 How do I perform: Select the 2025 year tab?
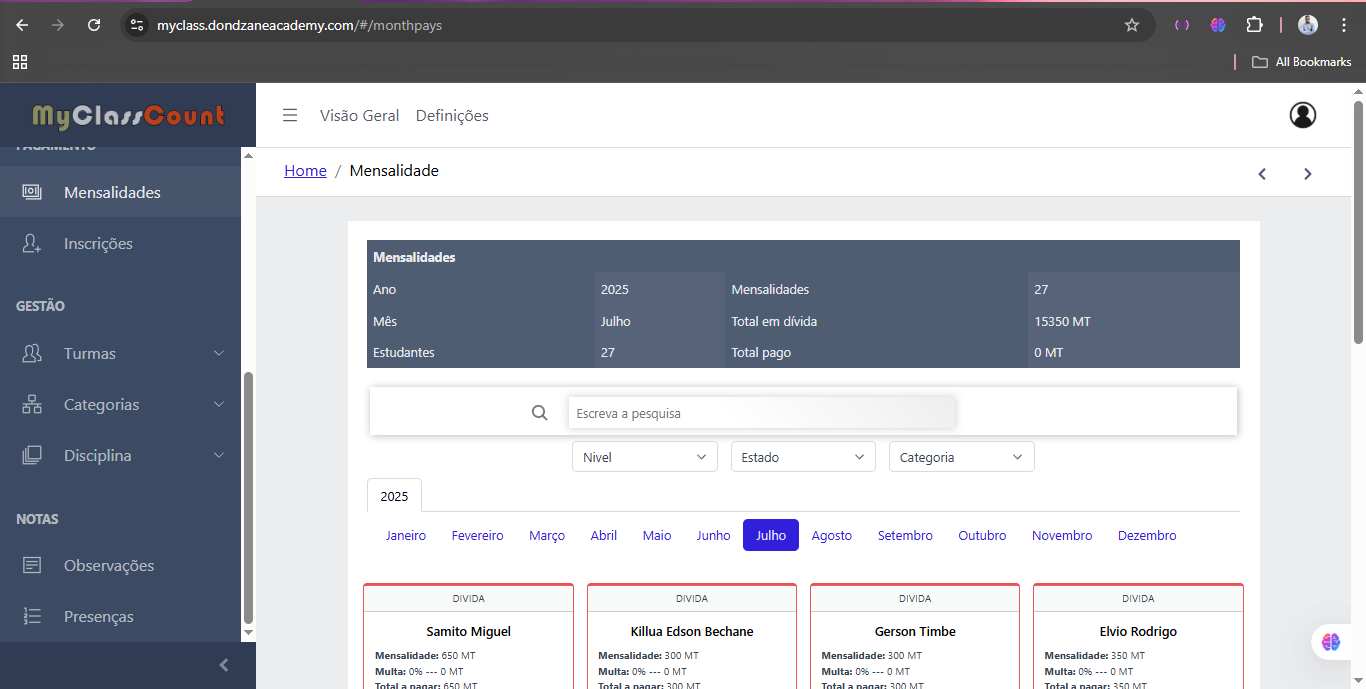pyautogui.click(x=394, y=496)
